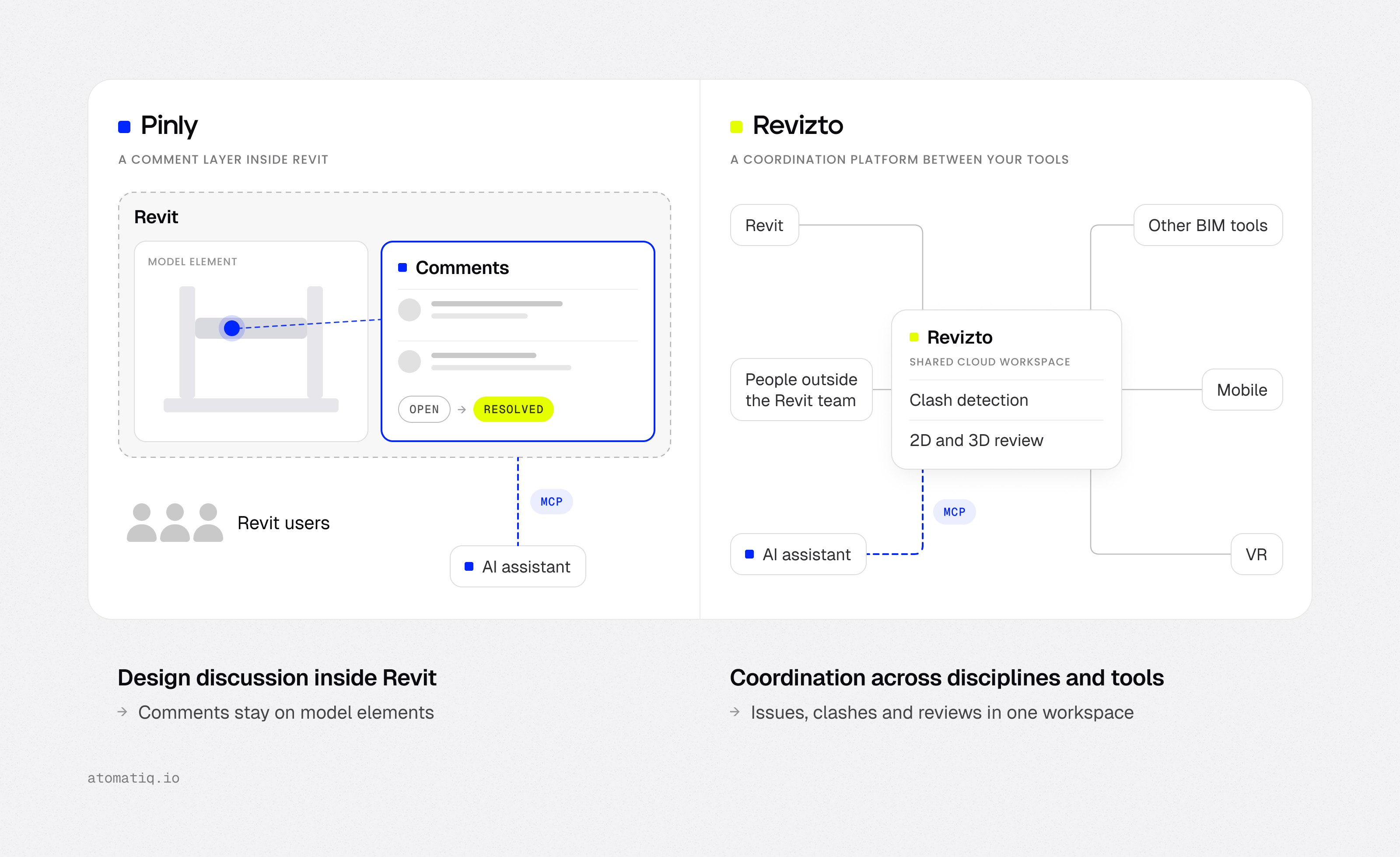Click the 'Clash detection' row
The image size is (1400, 857).
pyautogui.click(x=1006, y=400)
